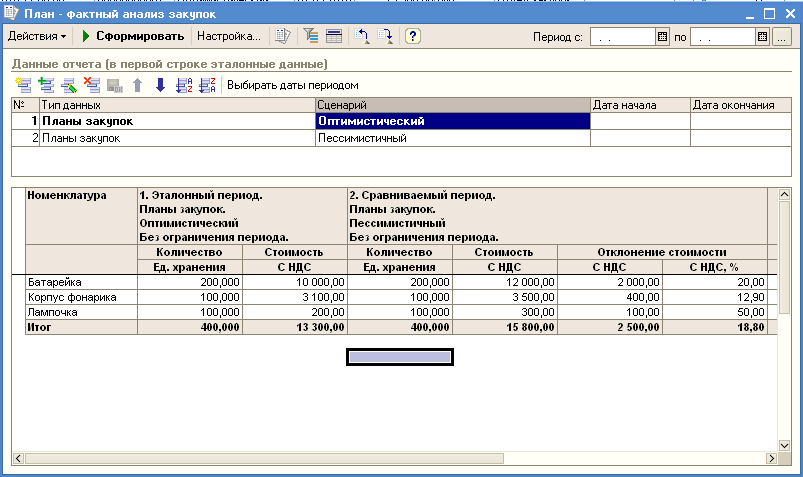Click the copy row icon with green plus
This screenshot has width=803, height=477.
click(46, 85)
